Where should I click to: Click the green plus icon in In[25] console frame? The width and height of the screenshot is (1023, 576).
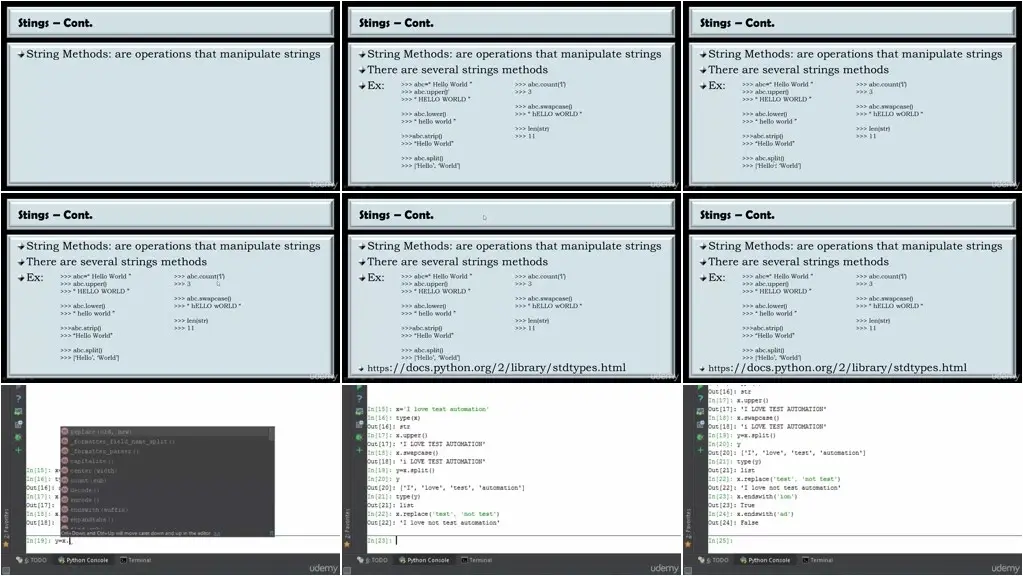[700, 450]
